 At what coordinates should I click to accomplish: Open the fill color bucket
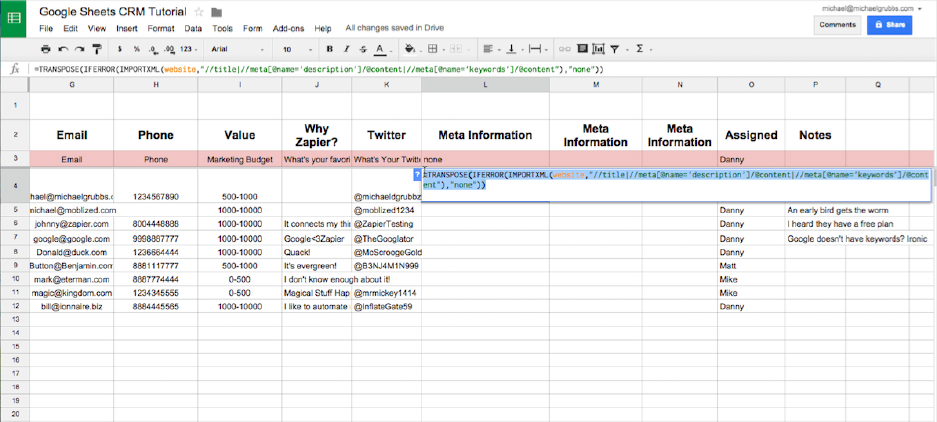click(x=411, y=49)
